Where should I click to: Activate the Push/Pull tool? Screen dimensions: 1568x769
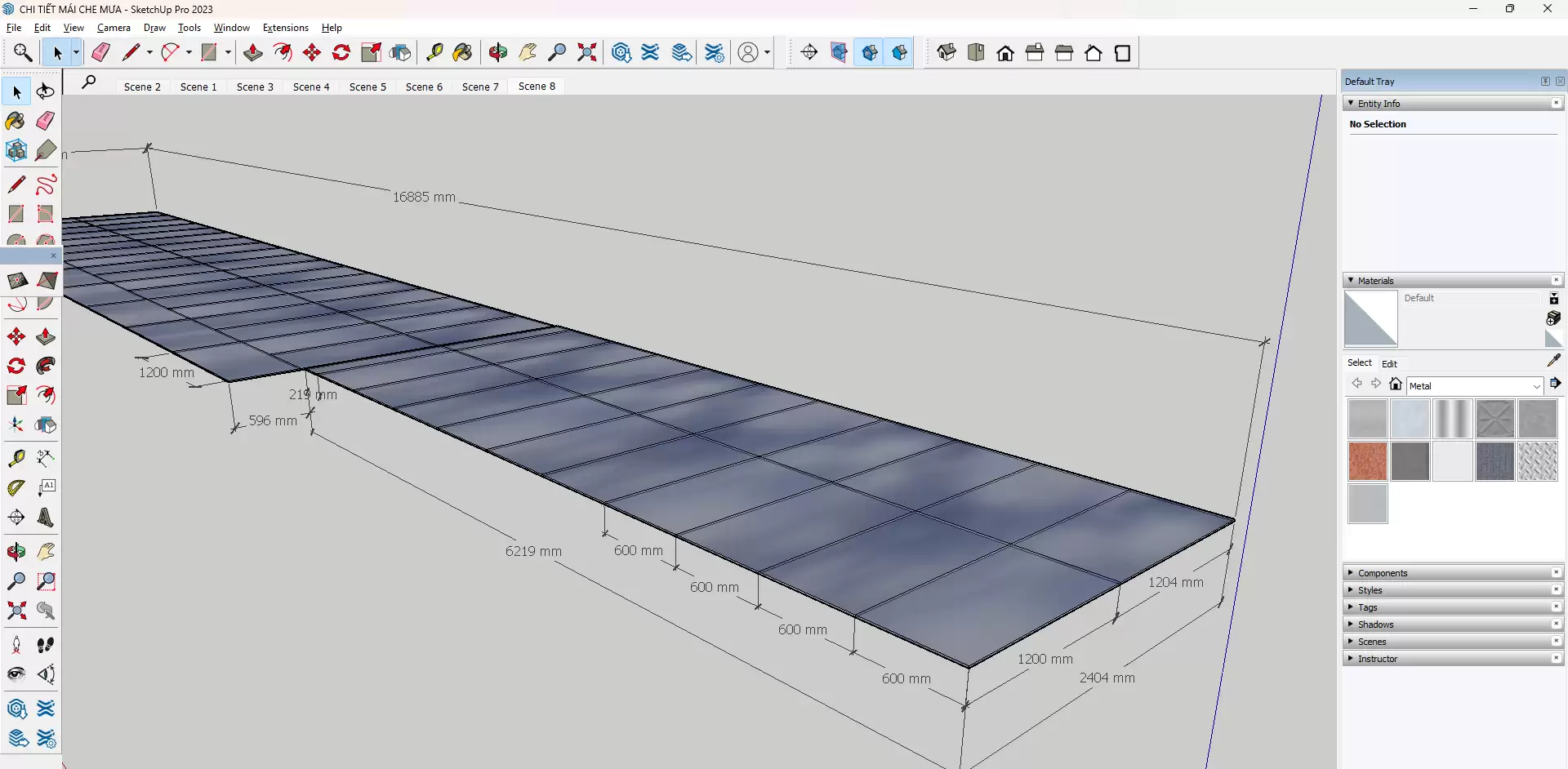253,53
